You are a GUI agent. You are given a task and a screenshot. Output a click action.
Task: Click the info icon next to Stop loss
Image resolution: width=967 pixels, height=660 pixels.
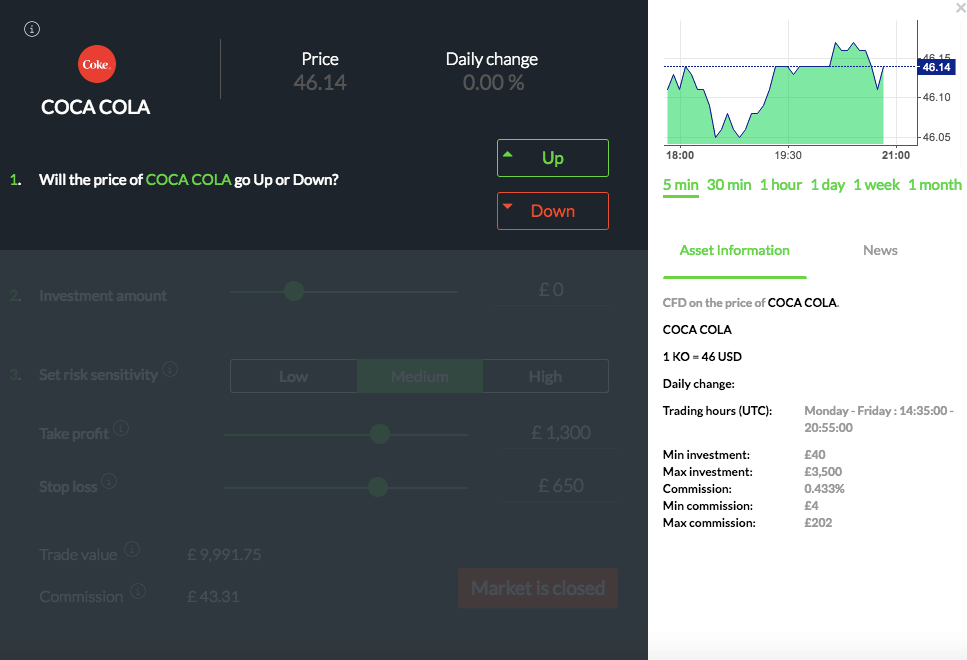coord(109,481)
